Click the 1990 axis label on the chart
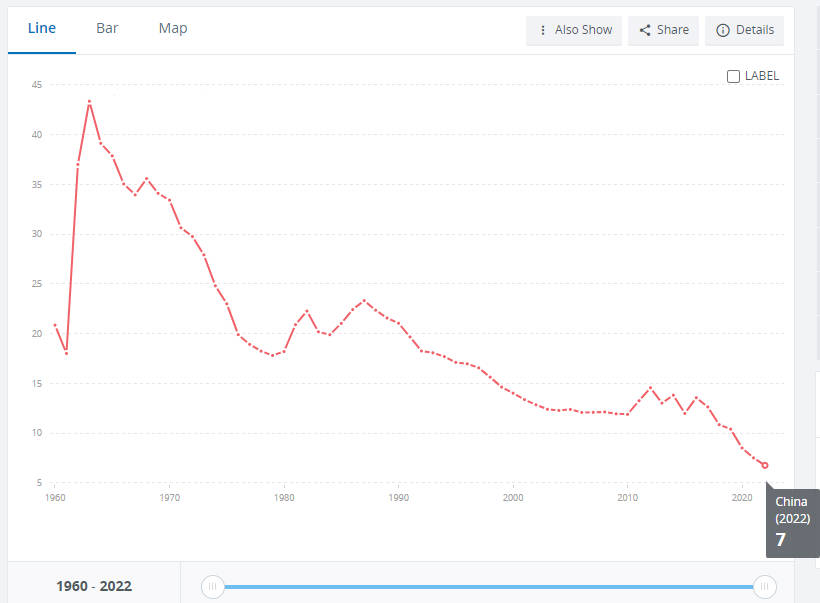820x603 pixels. [399, 497]
